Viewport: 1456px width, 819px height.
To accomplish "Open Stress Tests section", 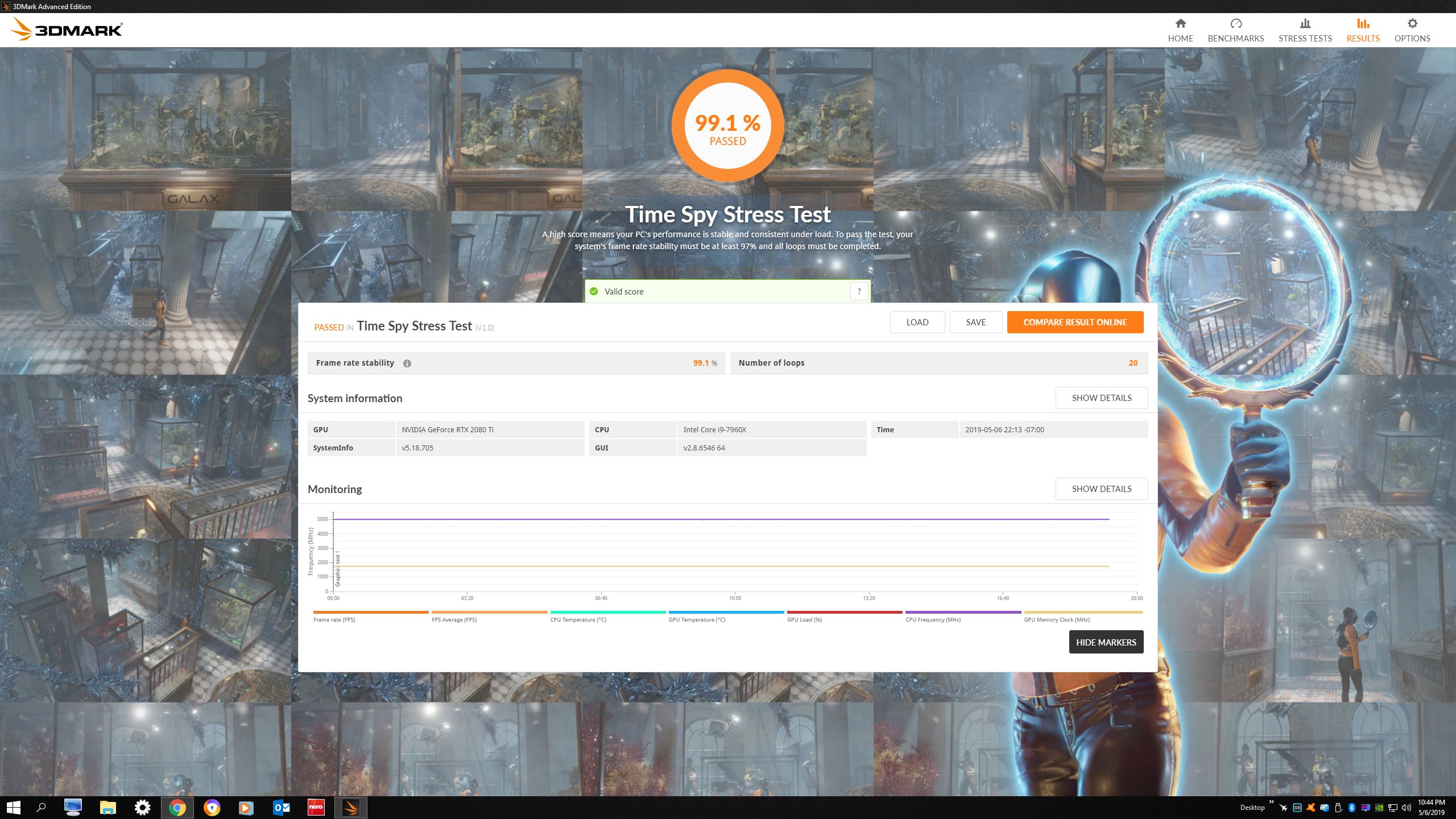I will click(x=1305, y=30).
